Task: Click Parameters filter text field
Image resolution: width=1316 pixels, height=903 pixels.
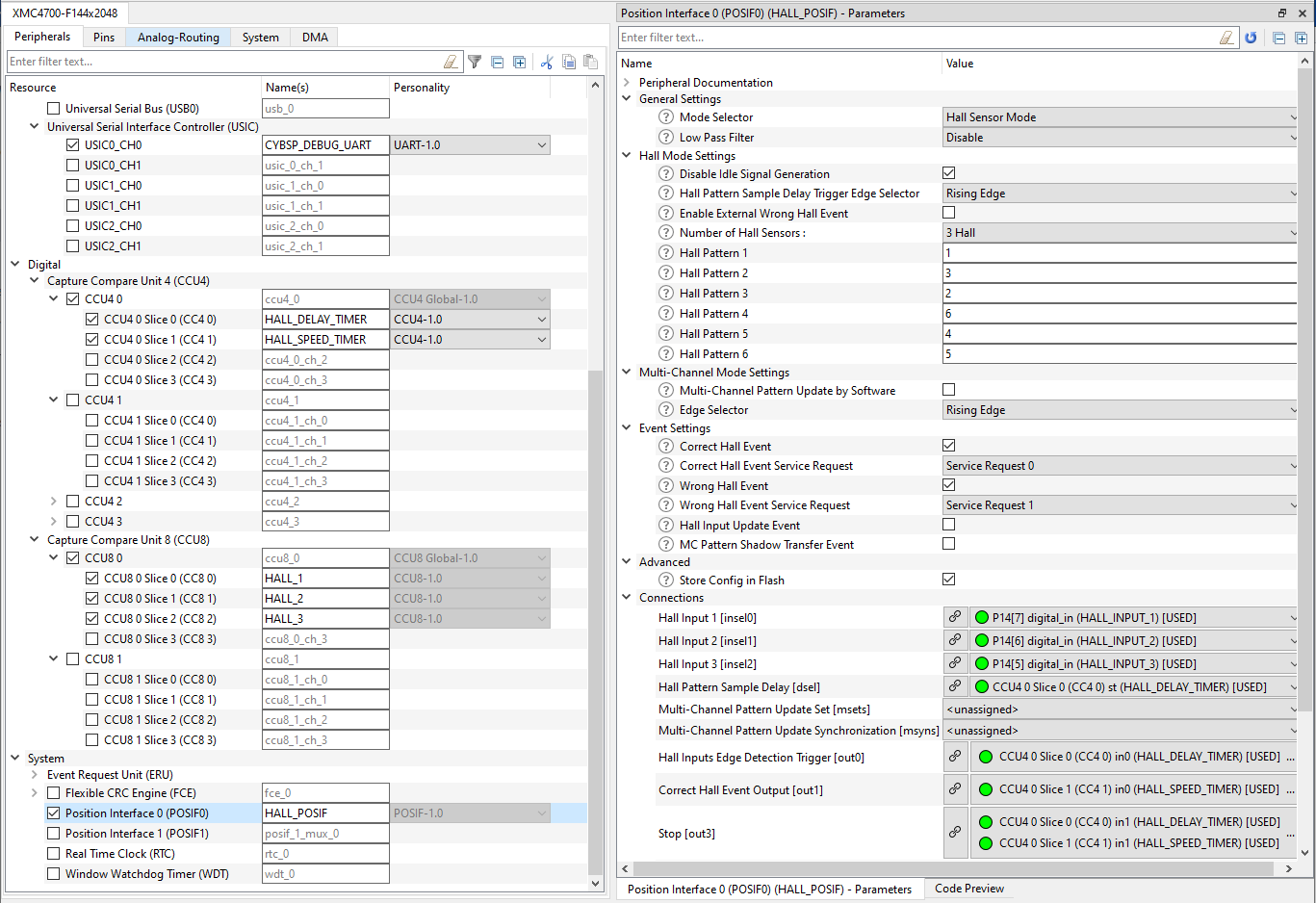Action: [918, 38]
